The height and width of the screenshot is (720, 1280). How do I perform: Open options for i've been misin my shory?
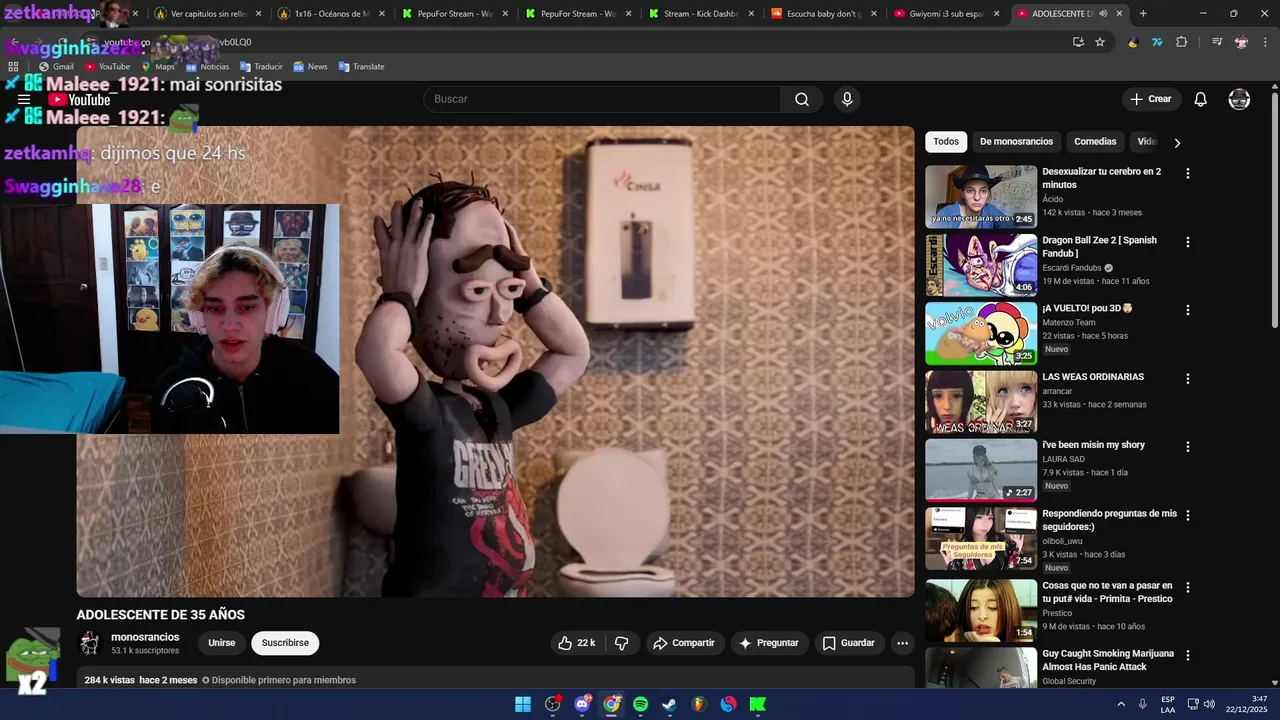1188,447
